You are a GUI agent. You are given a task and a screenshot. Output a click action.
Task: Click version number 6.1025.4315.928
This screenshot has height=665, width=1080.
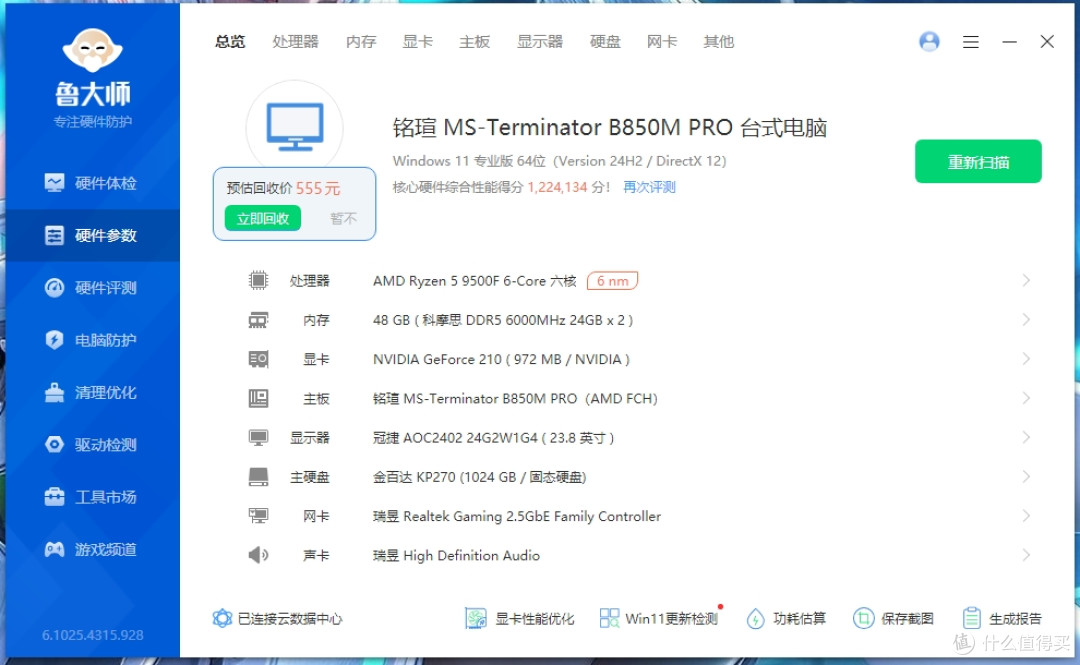tap(92, 635)
